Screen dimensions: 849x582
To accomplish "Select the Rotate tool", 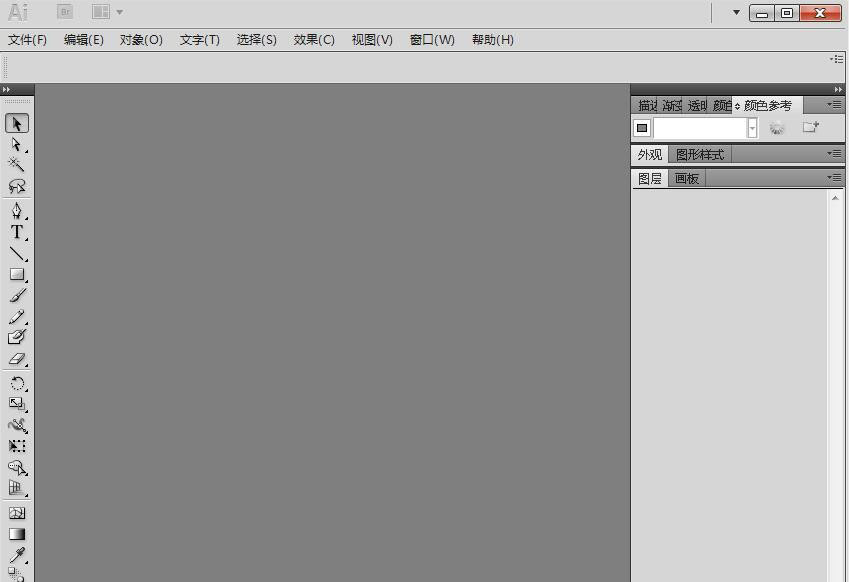I will pos(16,383).
